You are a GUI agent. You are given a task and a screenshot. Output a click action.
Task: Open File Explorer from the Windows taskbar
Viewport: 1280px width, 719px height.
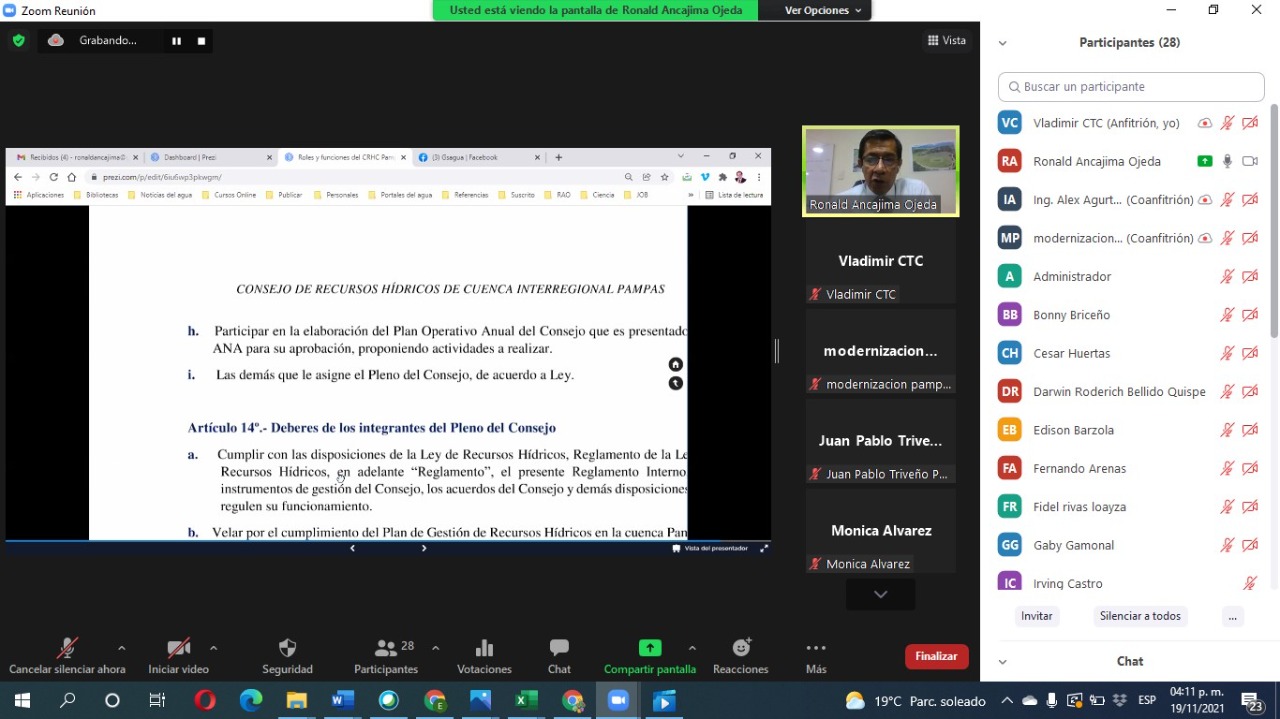pos(297,701)
